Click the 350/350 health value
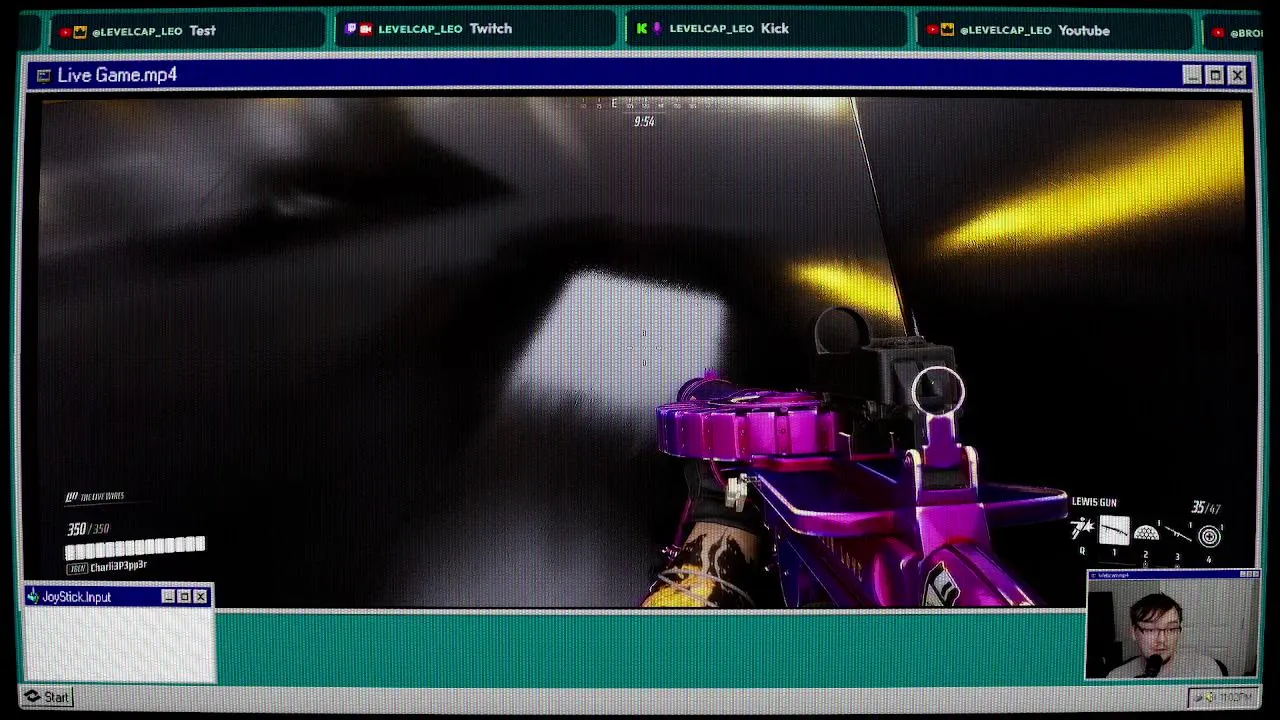Screen dimensions: 1280x720 [x=88, y=529]
